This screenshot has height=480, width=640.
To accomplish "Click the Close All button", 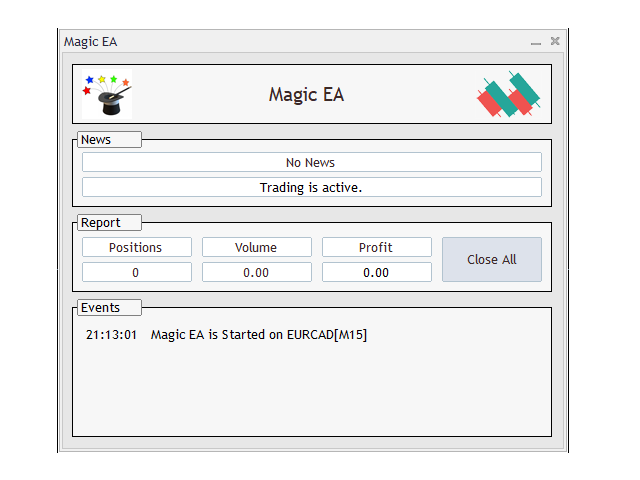I will click(x=492, y=260).
